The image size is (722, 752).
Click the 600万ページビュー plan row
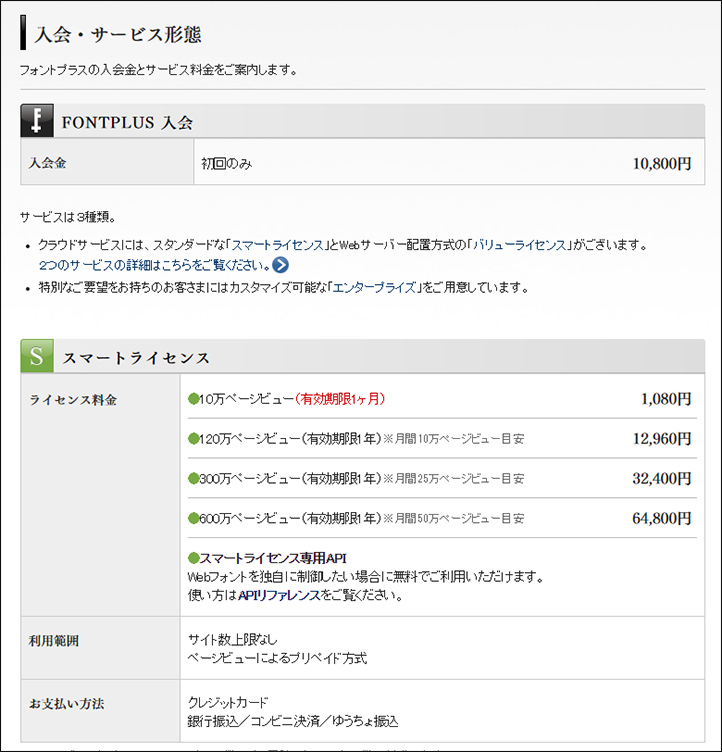click(442, 518)
